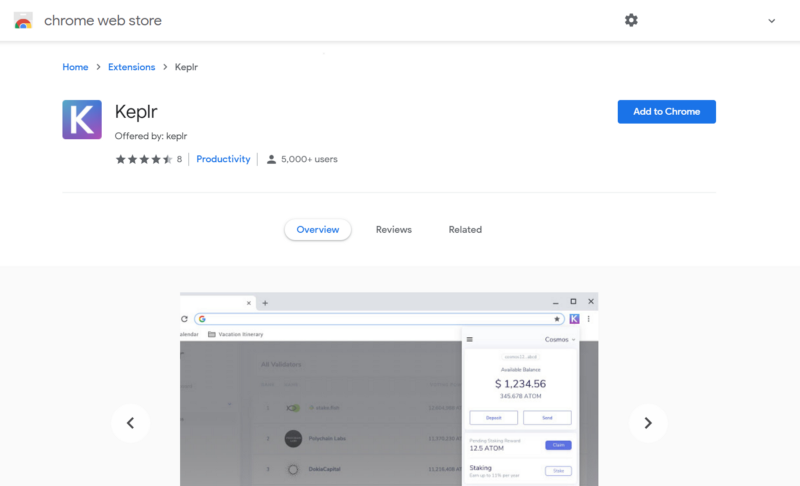Click the users person icon

coord(271,159)
